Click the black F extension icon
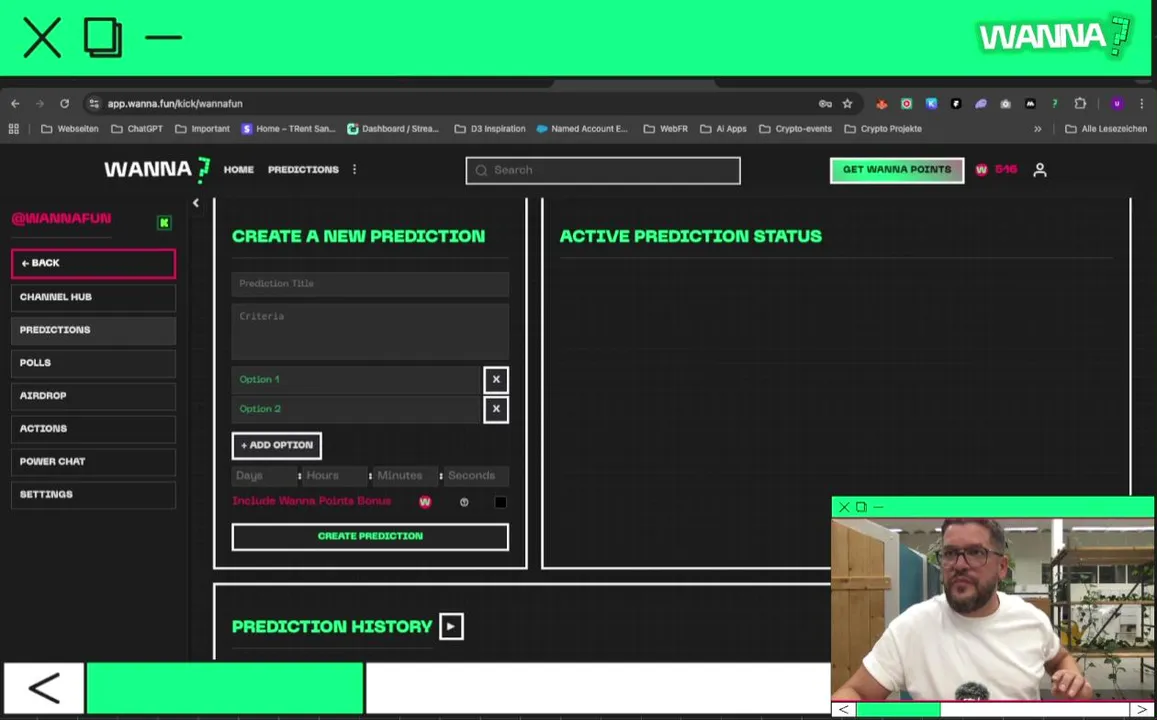This screenshot has height=720, width=1157. click(956, 104)
